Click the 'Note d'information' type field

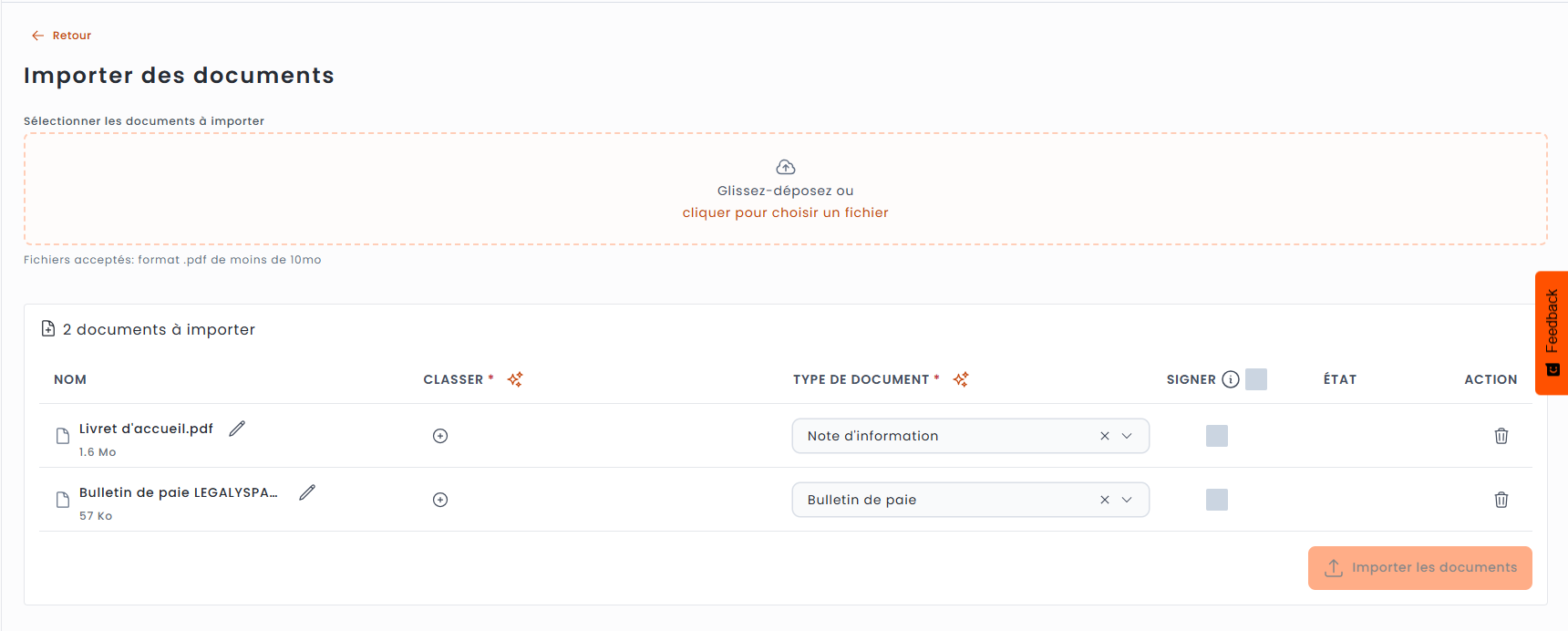tap(971, 436)
